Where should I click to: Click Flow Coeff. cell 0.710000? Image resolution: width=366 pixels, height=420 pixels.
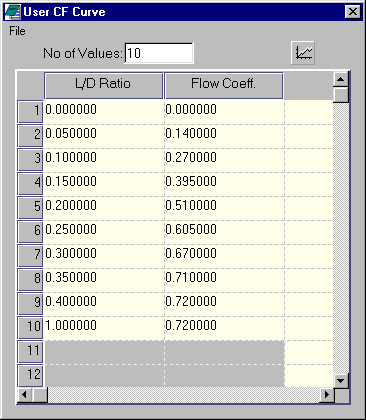pos(224,280)
